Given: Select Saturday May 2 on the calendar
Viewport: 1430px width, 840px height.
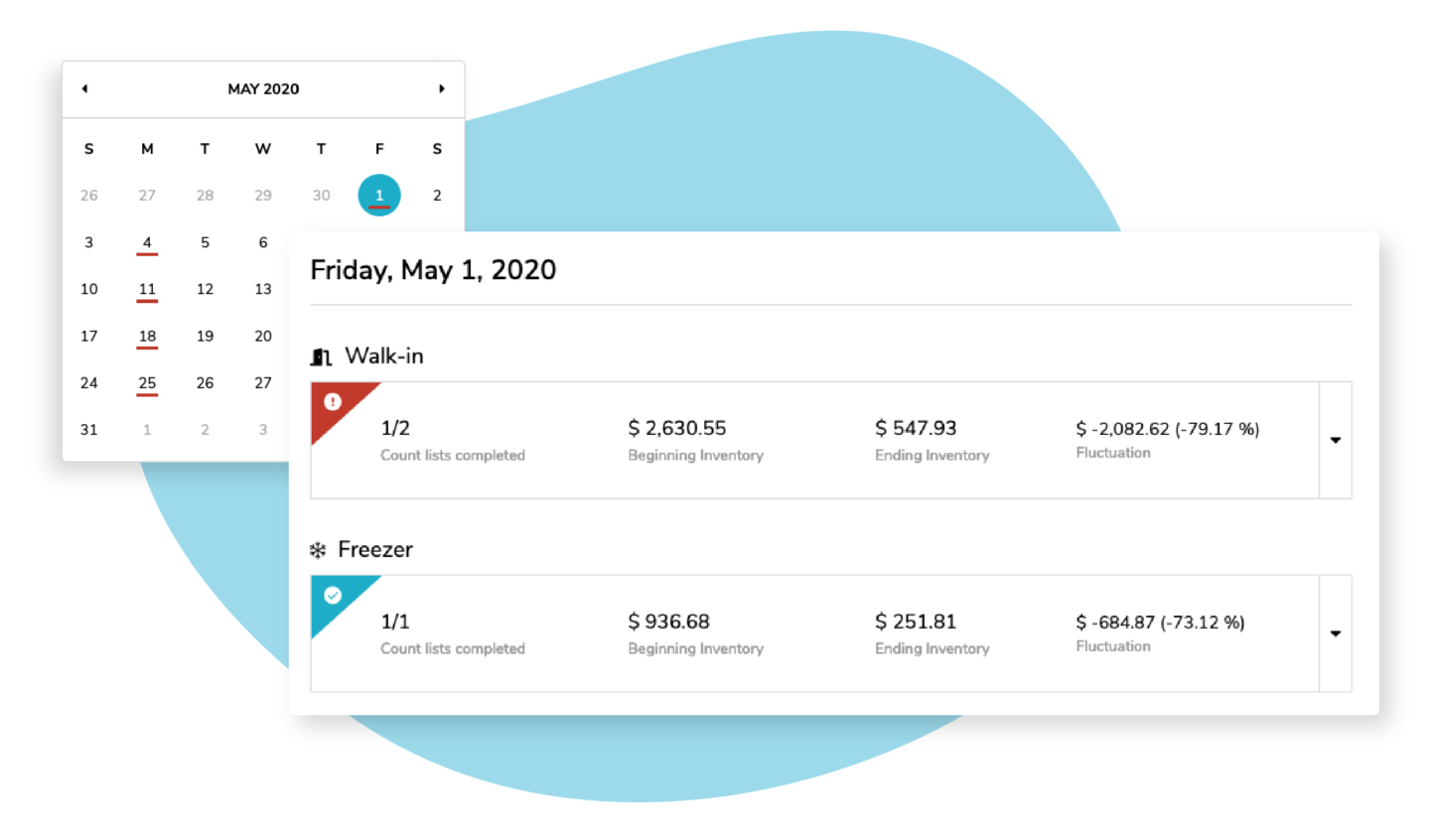Looking at the screenshot, I should click(x=437, y=196).
